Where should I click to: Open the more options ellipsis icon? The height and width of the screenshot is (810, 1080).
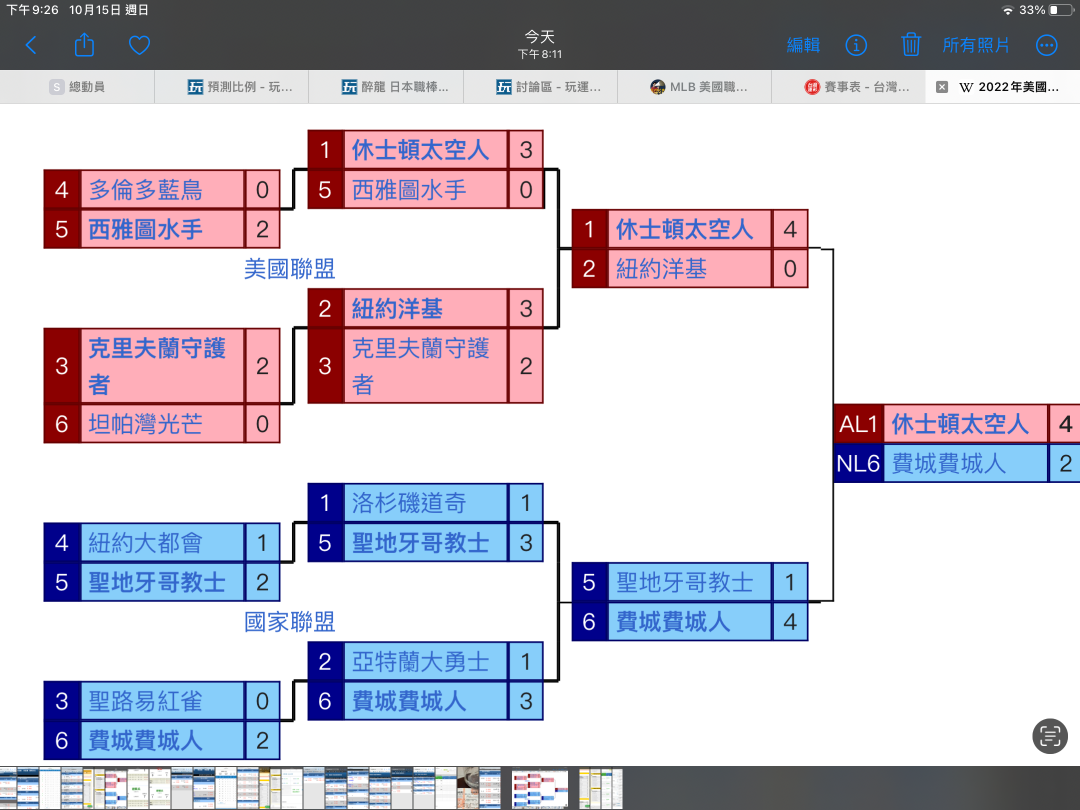click(x=1046, y=45)
